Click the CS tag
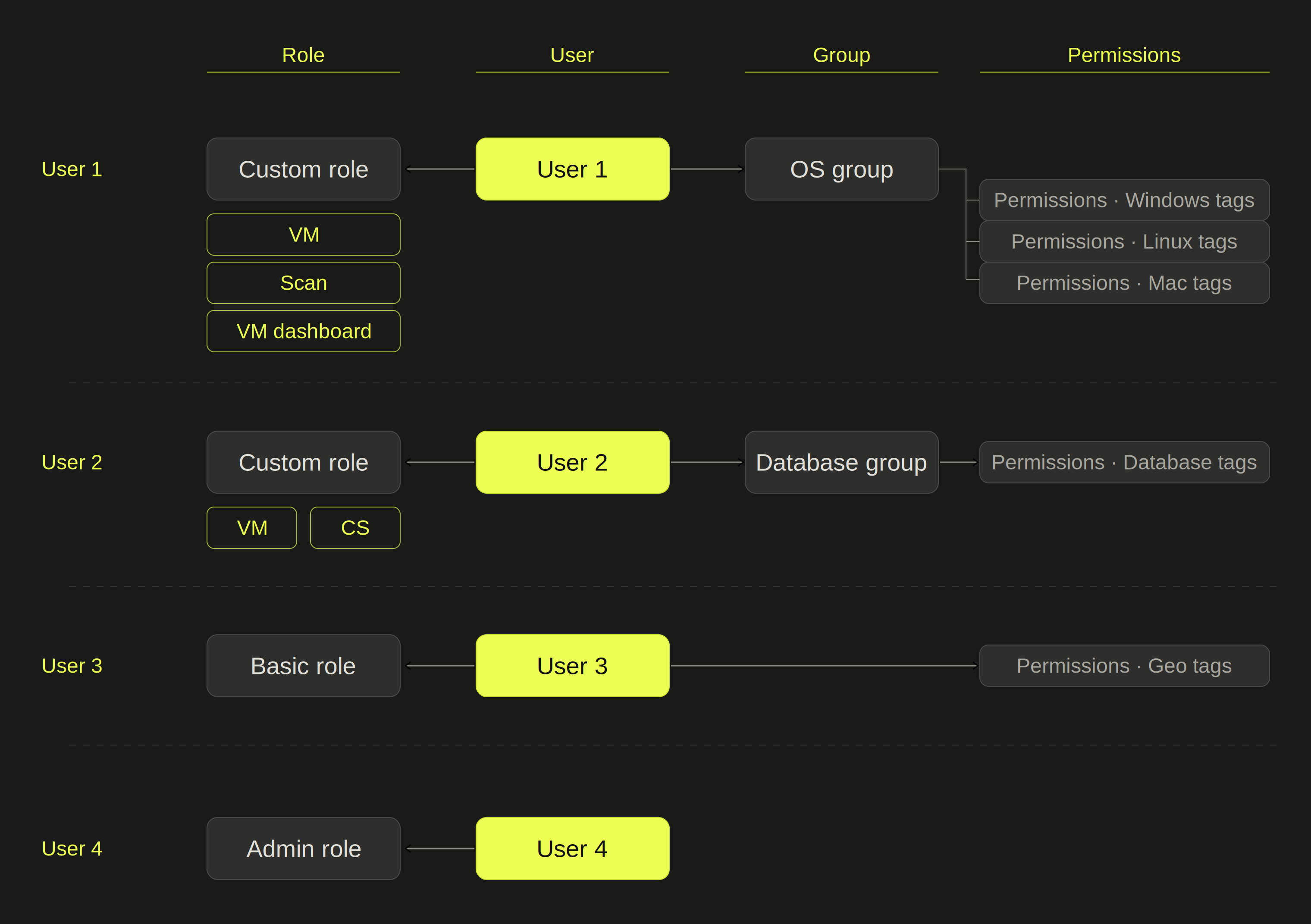Screen dimensions: 1311x924 pos(355,528)
